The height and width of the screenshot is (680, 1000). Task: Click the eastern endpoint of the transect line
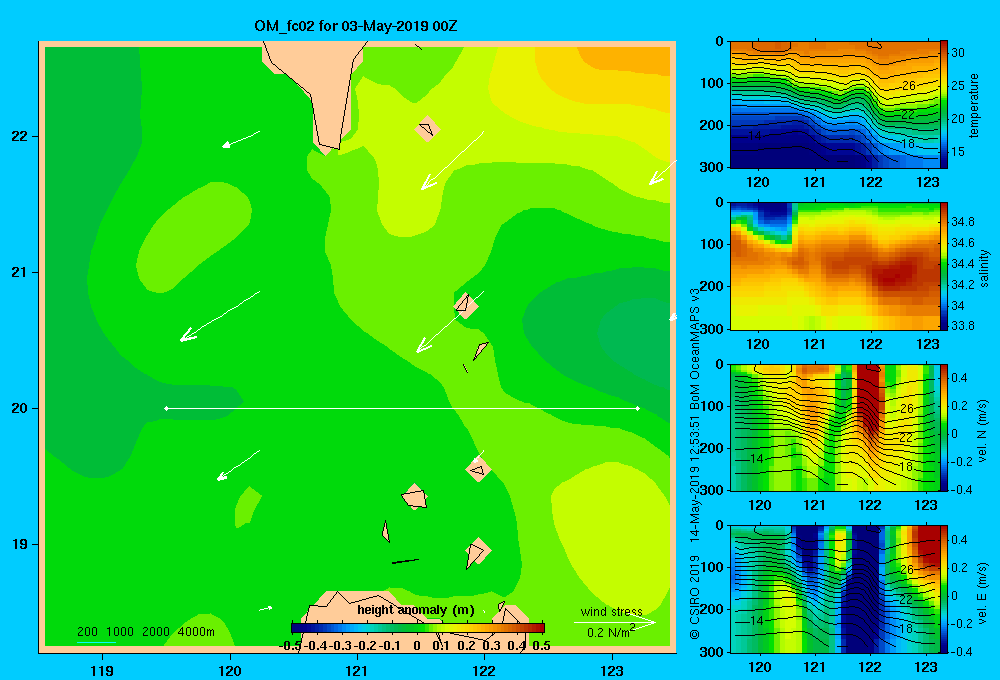pyautogui.click(x=638, y=408)
